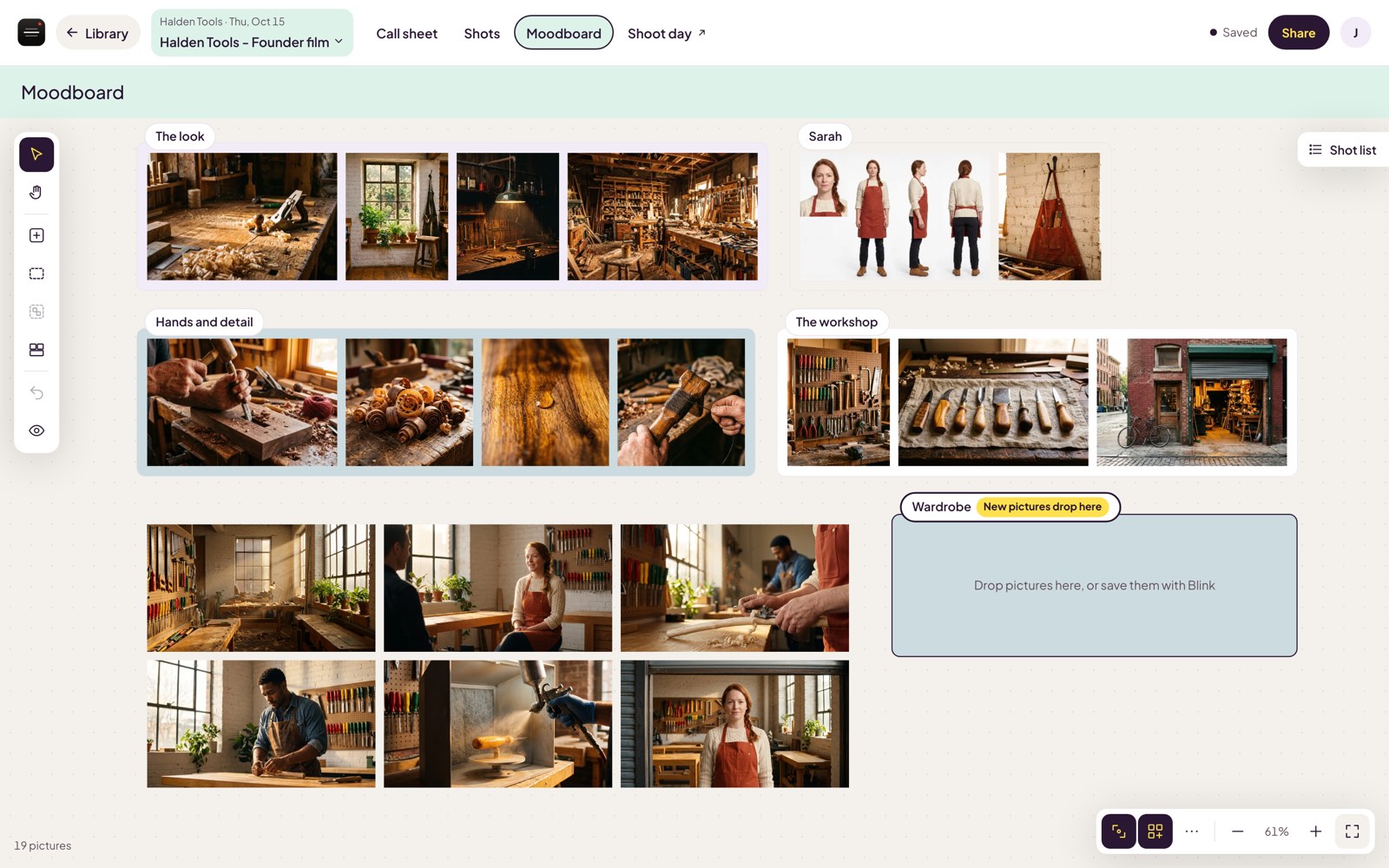Open the app menu icon at top left

tap(31, 33)
